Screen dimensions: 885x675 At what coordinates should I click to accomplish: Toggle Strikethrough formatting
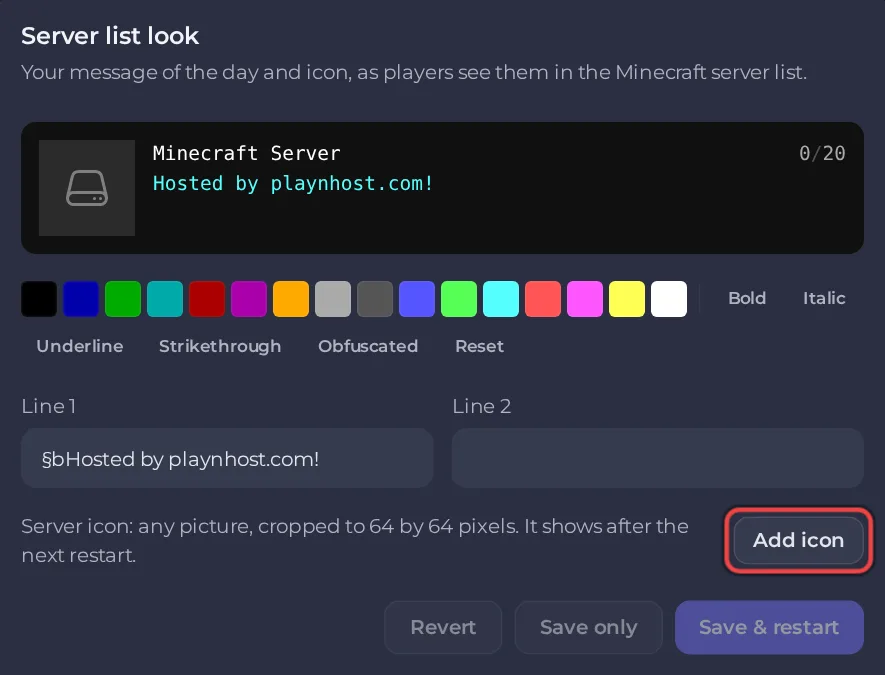click(x=220, y=346)
